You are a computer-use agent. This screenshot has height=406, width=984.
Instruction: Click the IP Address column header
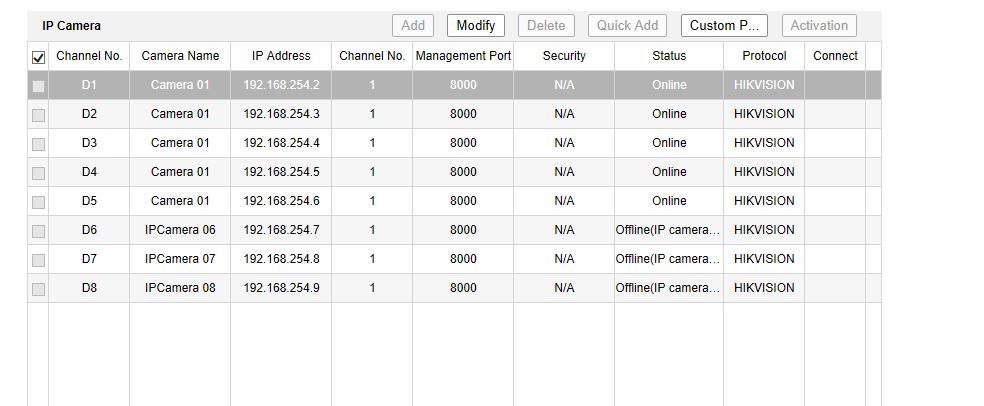point(281,56)
